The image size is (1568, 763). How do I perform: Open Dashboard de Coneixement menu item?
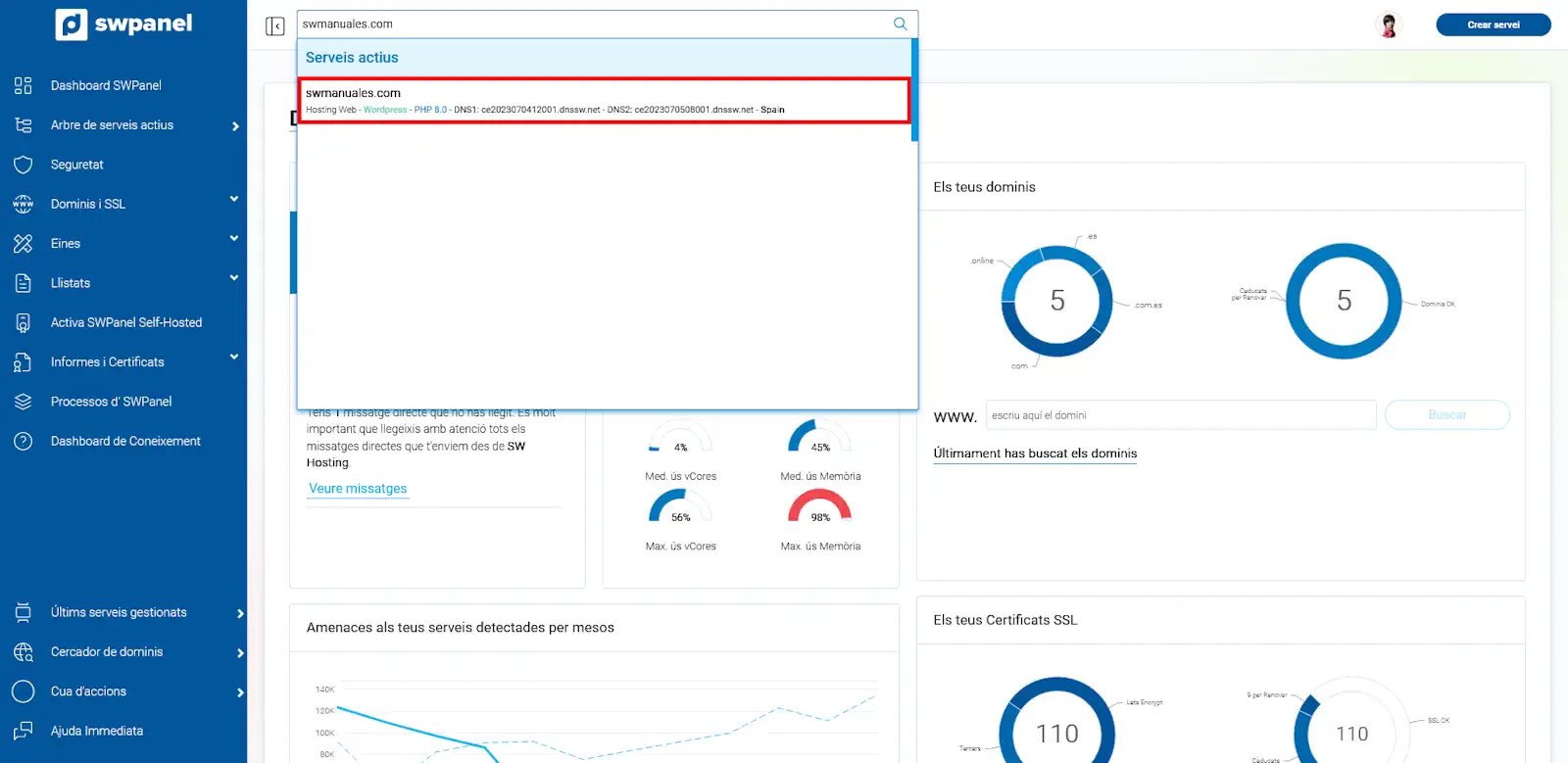123,441
